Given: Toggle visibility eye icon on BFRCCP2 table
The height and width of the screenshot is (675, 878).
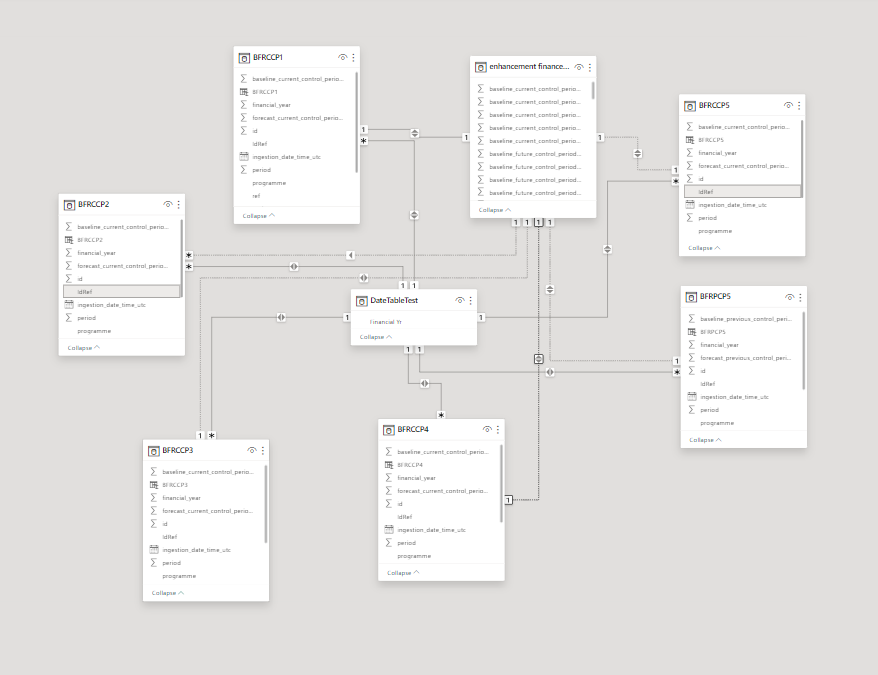Looking at the screenshot, I should point(168,204).
